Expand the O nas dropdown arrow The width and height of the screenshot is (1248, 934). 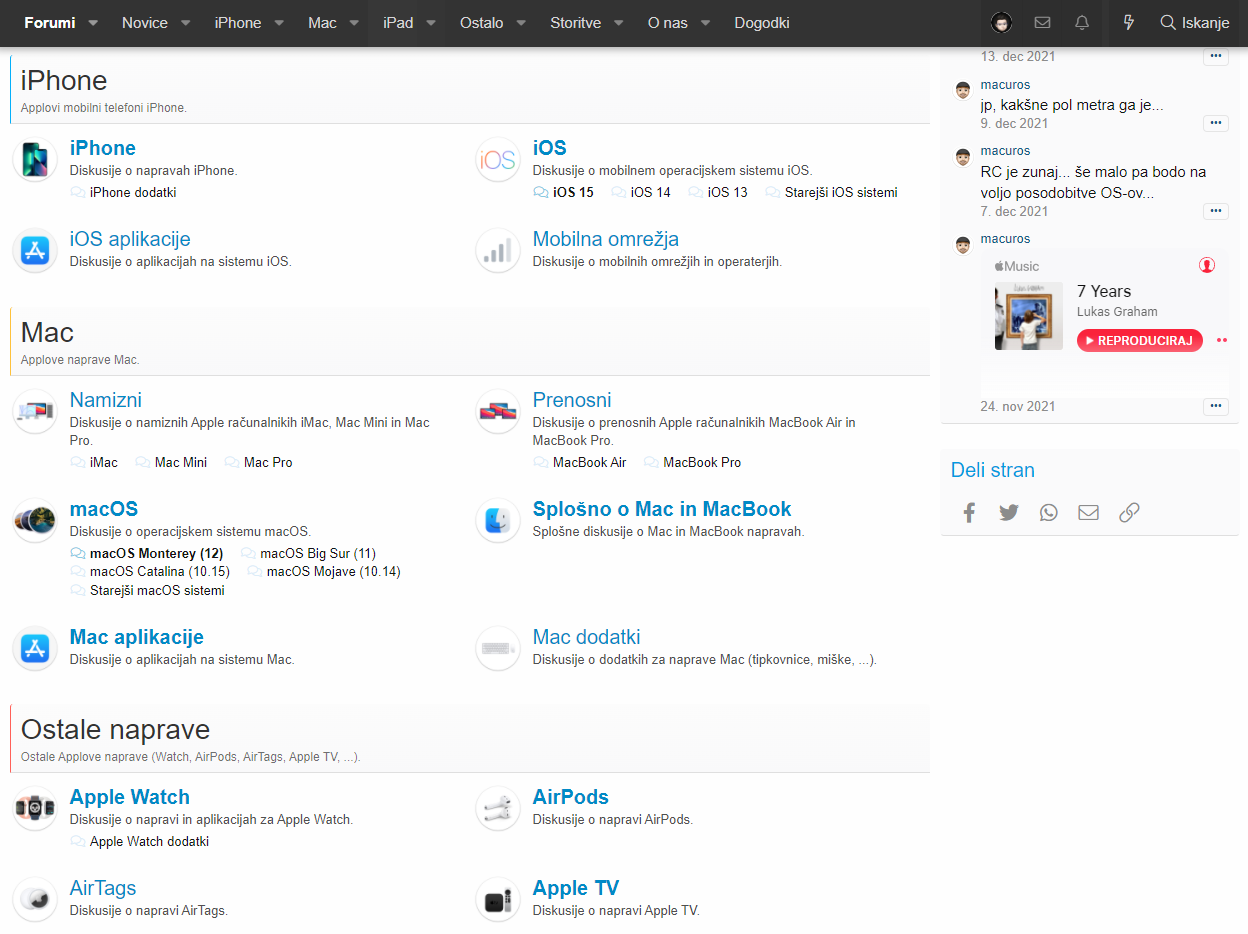[705, 23]
